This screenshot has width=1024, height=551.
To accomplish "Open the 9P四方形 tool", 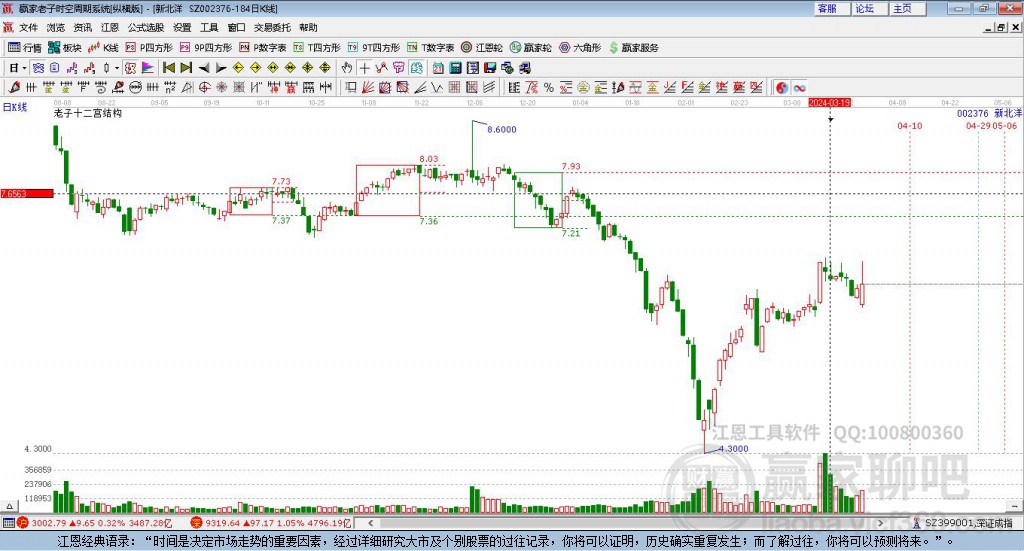I will (x=206, y=48).
